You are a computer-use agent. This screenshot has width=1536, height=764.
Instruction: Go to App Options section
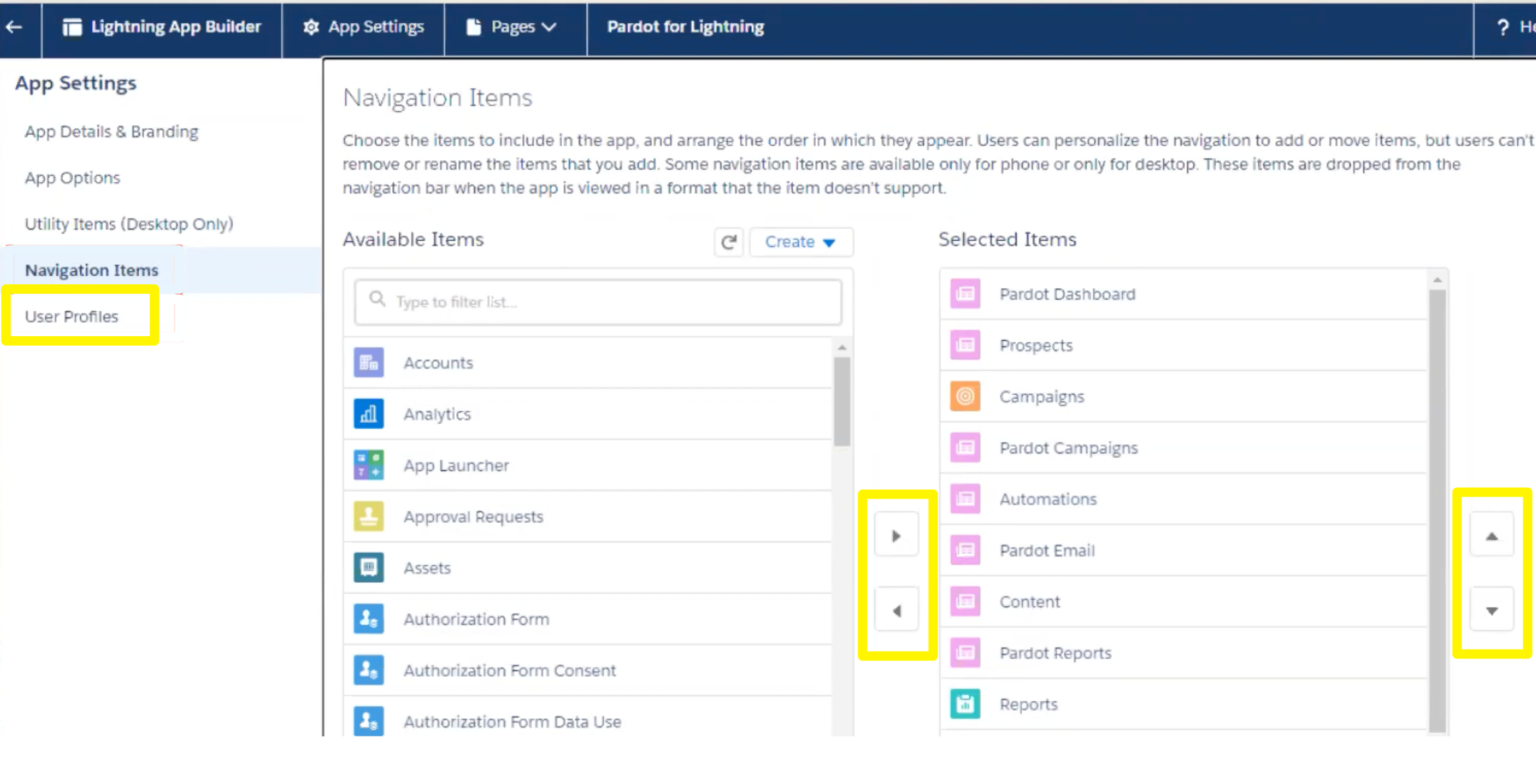pyautogui.click(x=72, y=178)
